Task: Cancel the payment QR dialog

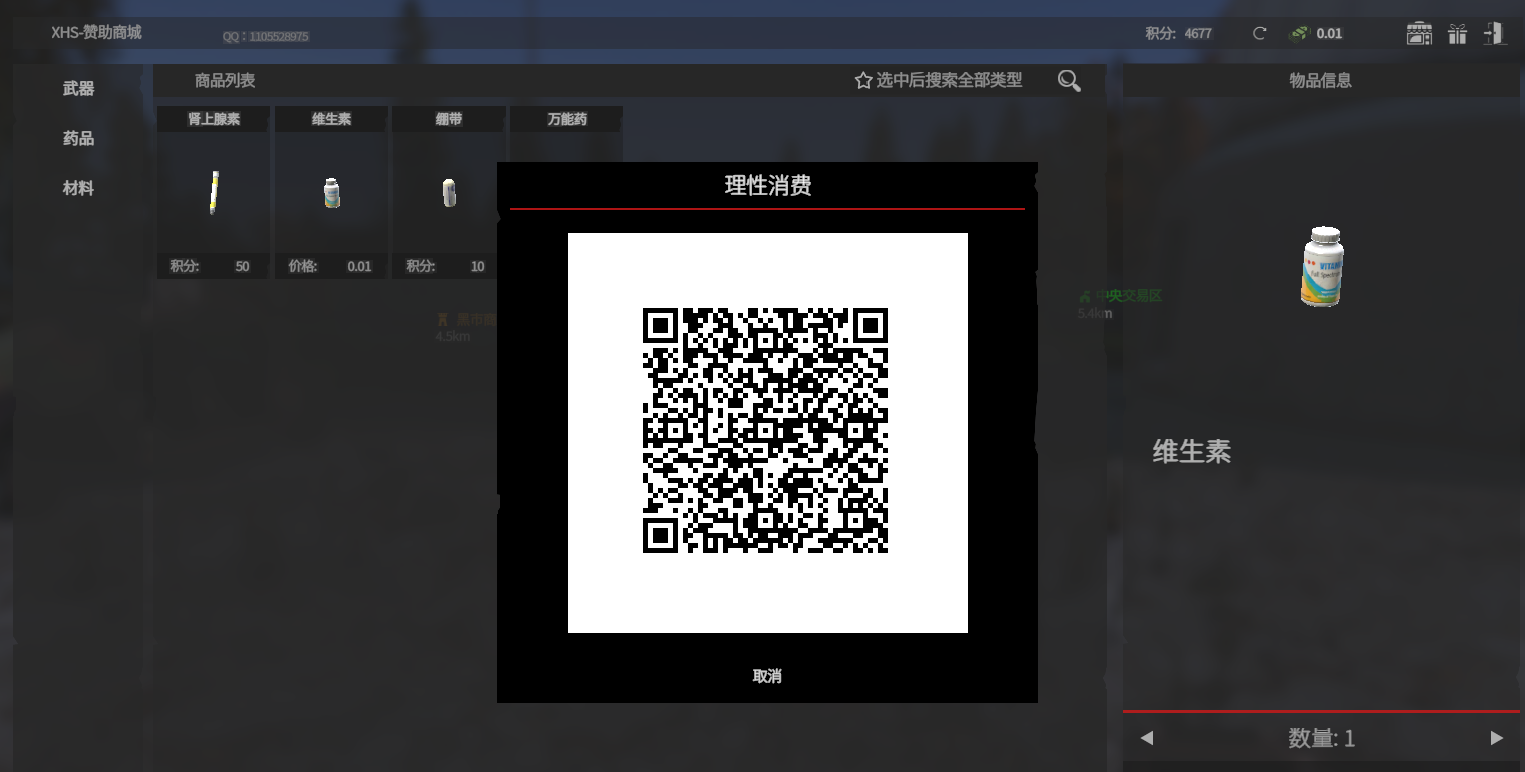Action: [767, 676]
